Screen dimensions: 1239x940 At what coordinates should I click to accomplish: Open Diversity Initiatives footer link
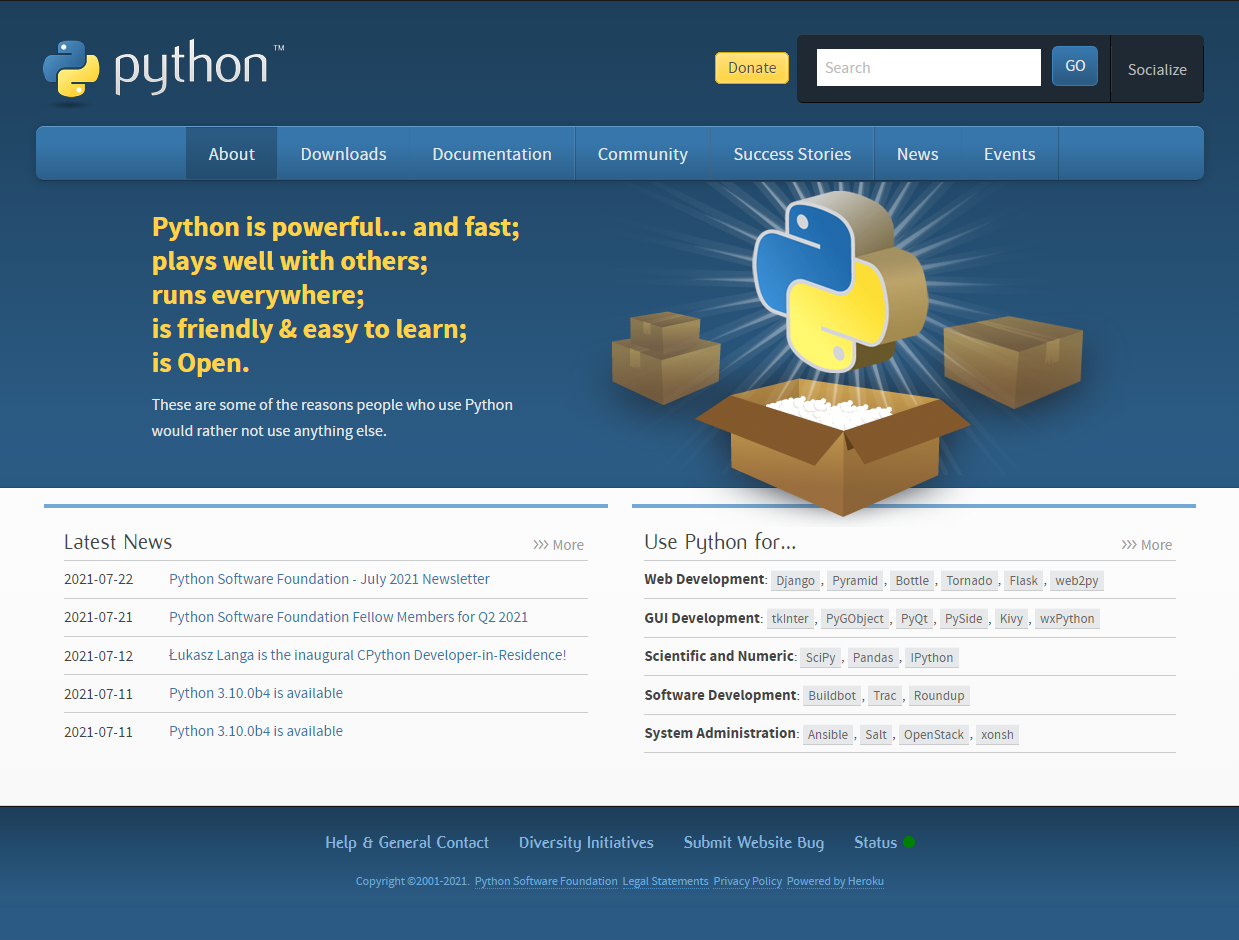pos(586,842)
